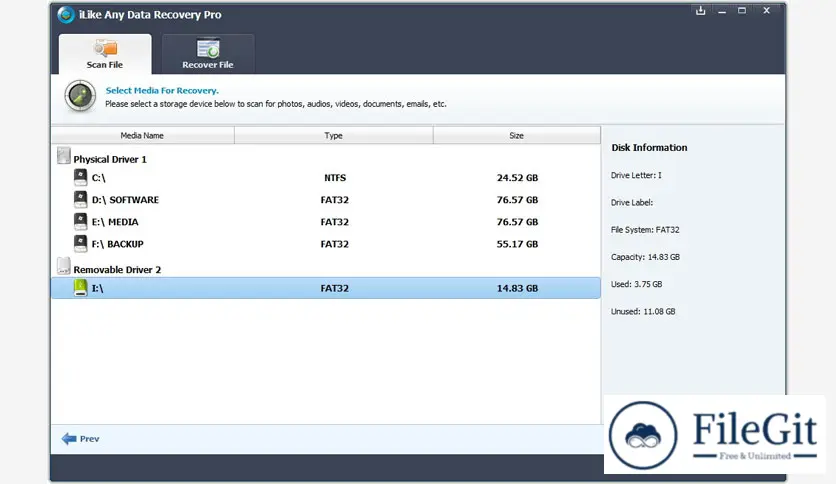The width and height of the screenshot is (836, 484).
Task: Click 76.57 GB size of D:\ SOFTWARE
Action: tap(517, 200)
